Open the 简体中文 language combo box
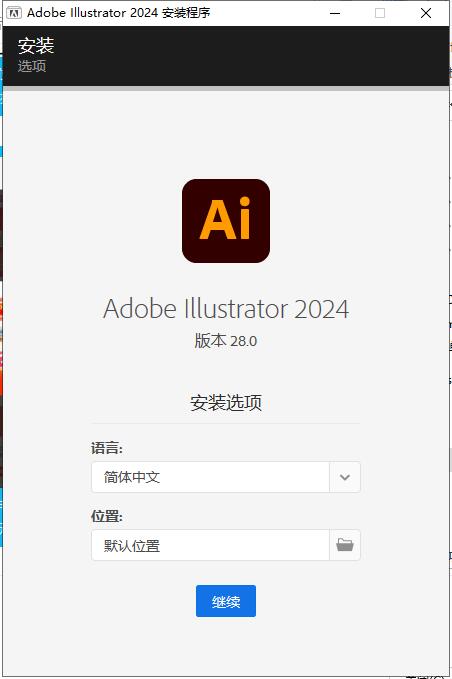Viewport: 452px width, 679px height. click(x=226, y=477)
